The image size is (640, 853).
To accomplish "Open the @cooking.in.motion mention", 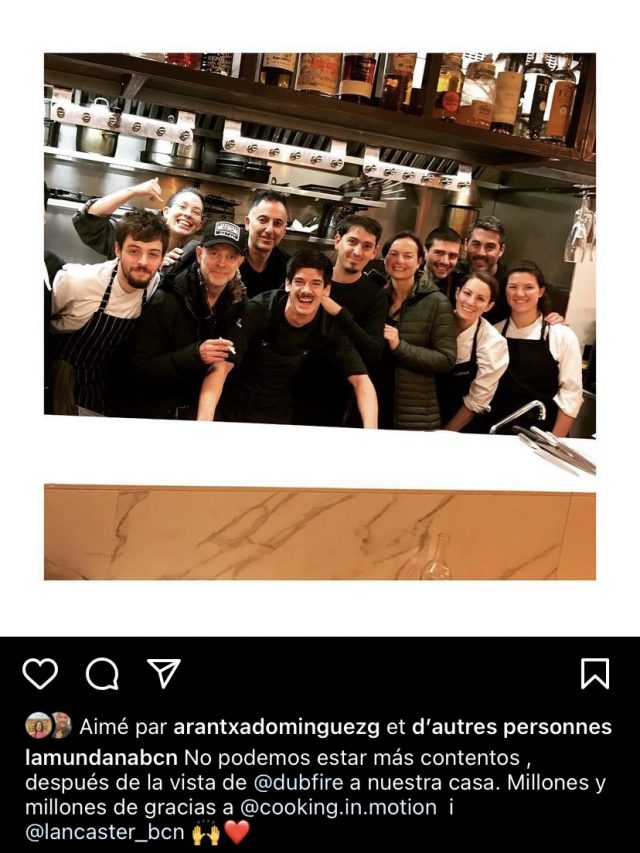I will tap(337, 807).
